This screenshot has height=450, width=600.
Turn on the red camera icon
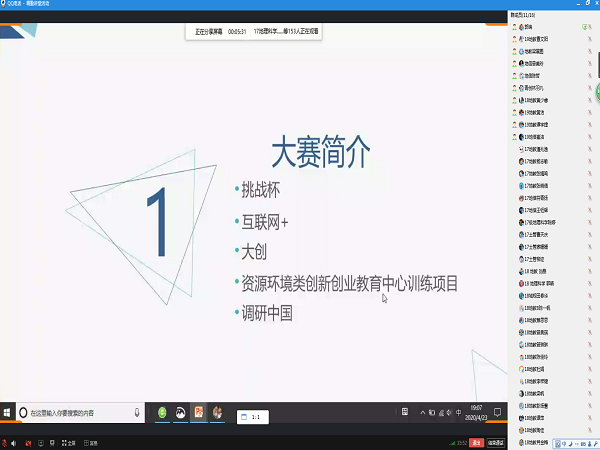[x=28, y=443]
